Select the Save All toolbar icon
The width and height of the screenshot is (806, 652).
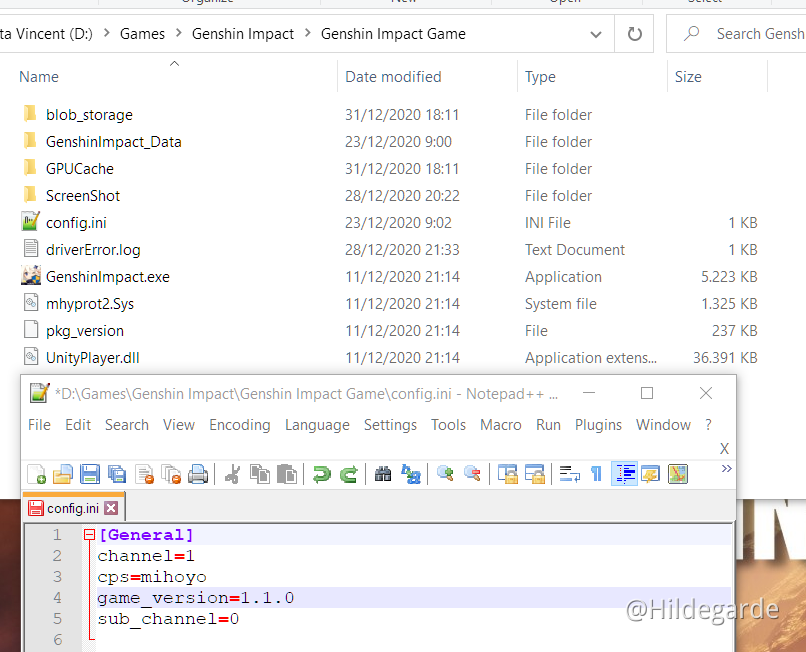tap(118, 473)
